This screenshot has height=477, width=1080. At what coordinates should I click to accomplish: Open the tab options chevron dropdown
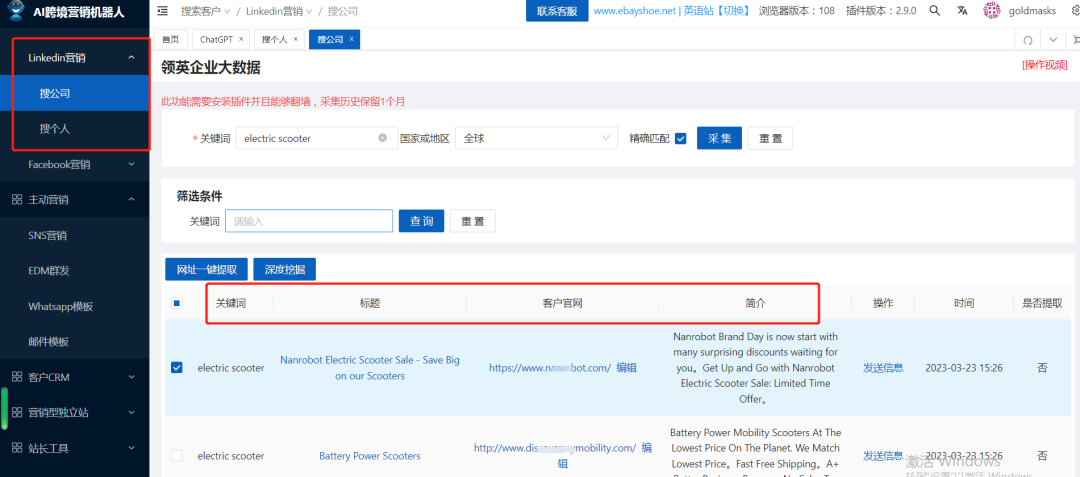tap(1053, 40)
